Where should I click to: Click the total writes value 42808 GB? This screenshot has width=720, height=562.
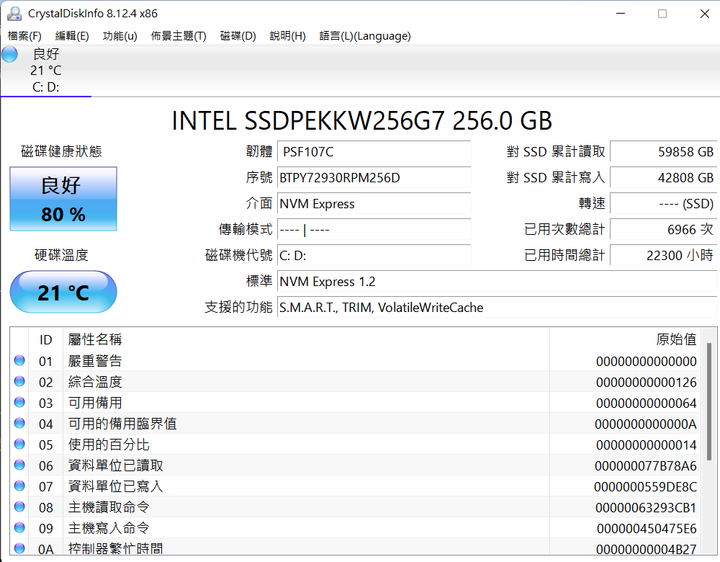coord(664,178)
